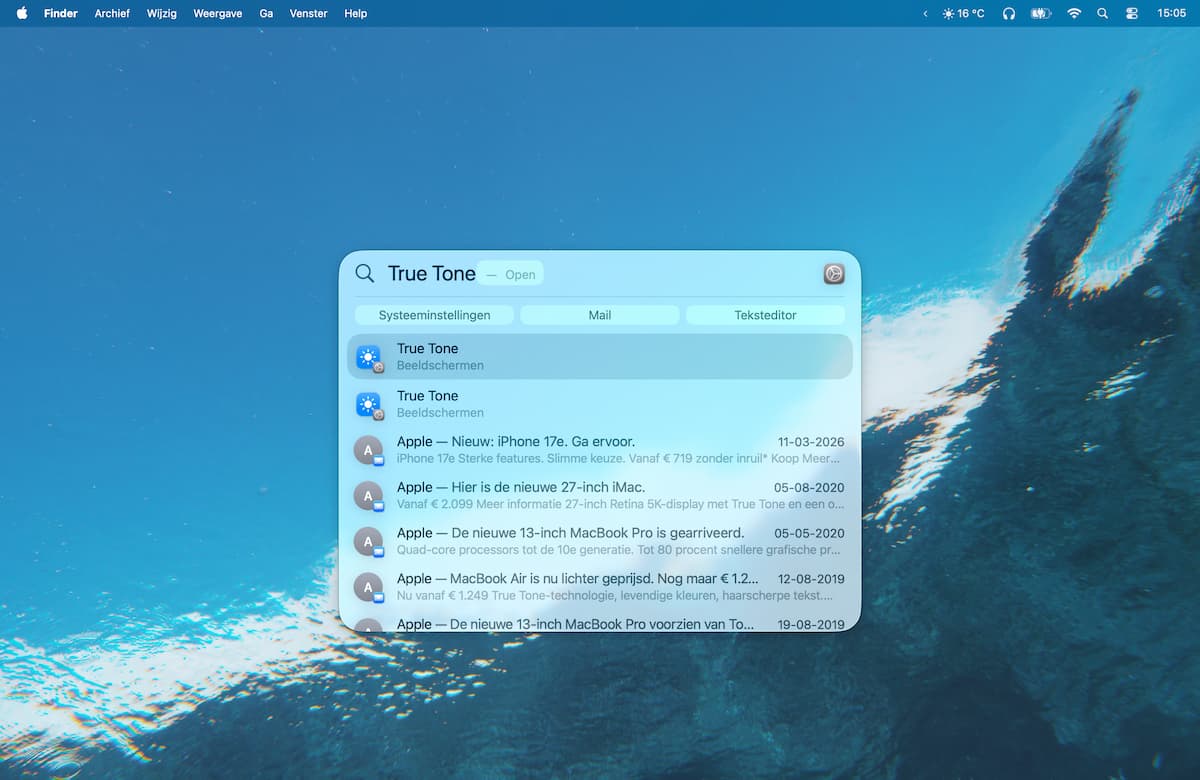Screen dimensions: 1200x780
Task: Click the avatar of MacBook Air mail
Action: point(368,587)
